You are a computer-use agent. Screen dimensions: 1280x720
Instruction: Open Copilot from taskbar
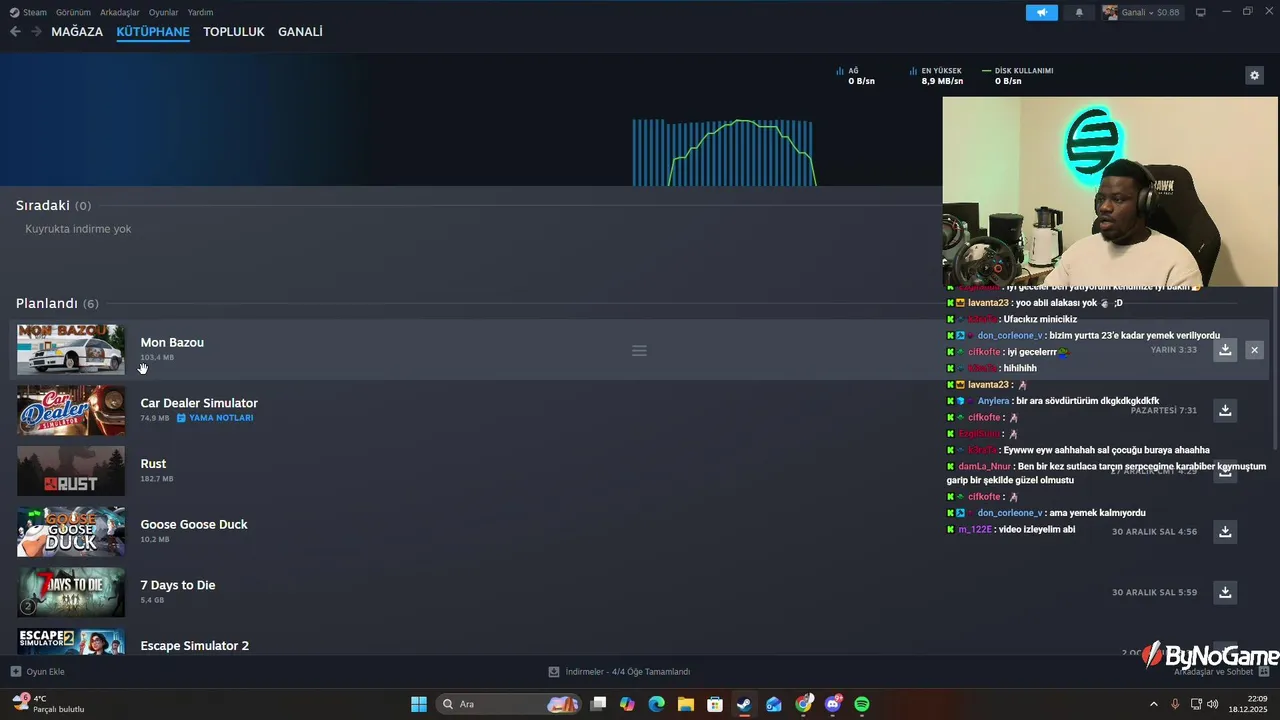(x=627, y=704)
